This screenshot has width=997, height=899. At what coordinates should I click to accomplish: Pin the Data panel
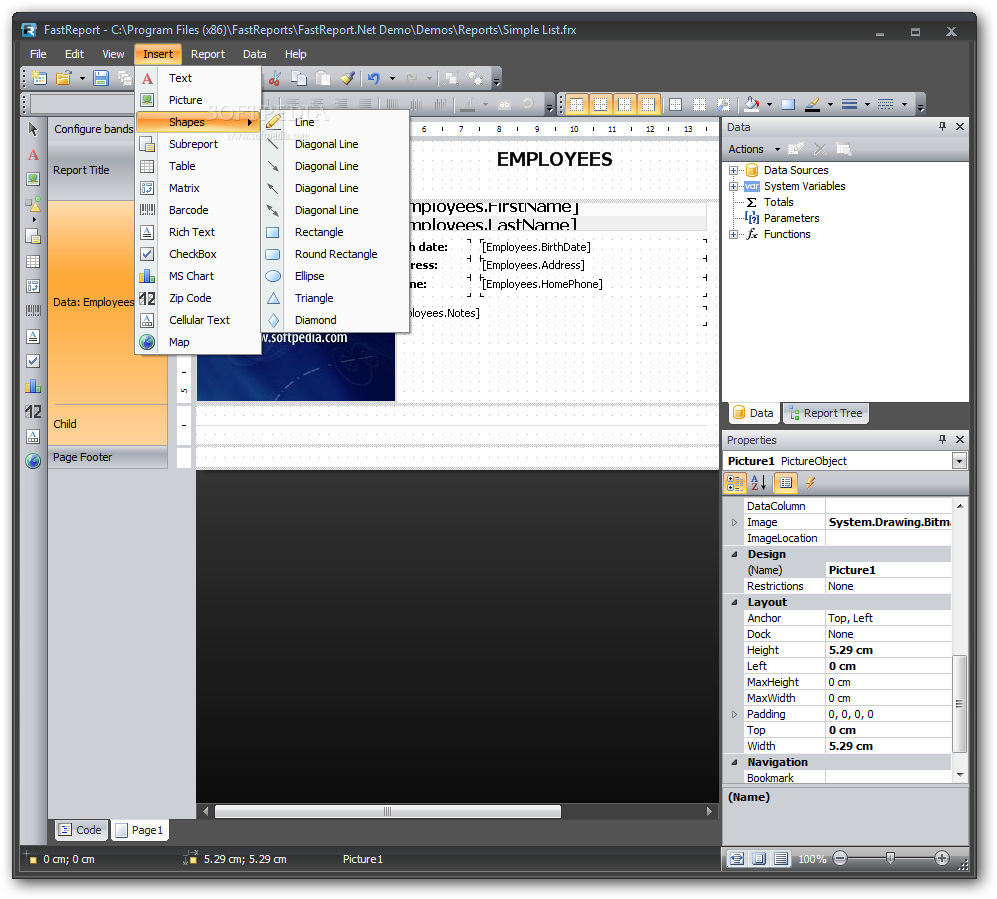[942, 127]
